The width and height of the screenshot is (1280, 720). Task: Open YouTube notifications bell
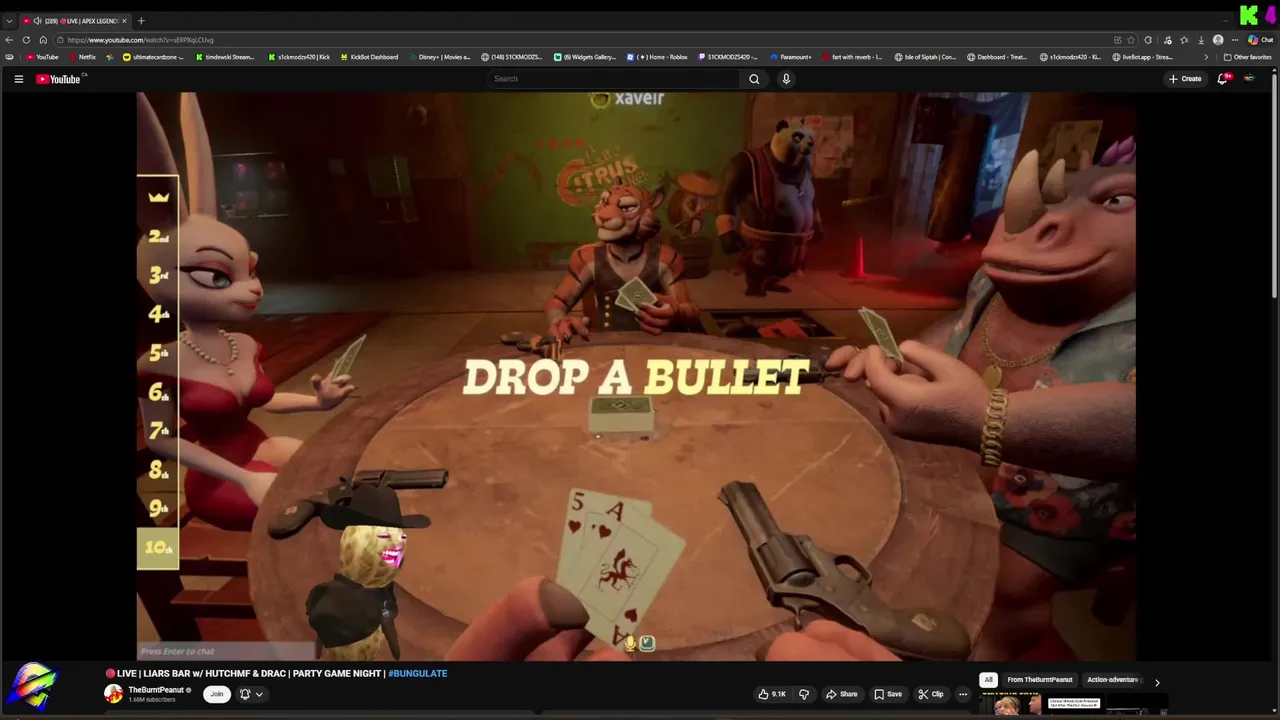click(1222, 79)
